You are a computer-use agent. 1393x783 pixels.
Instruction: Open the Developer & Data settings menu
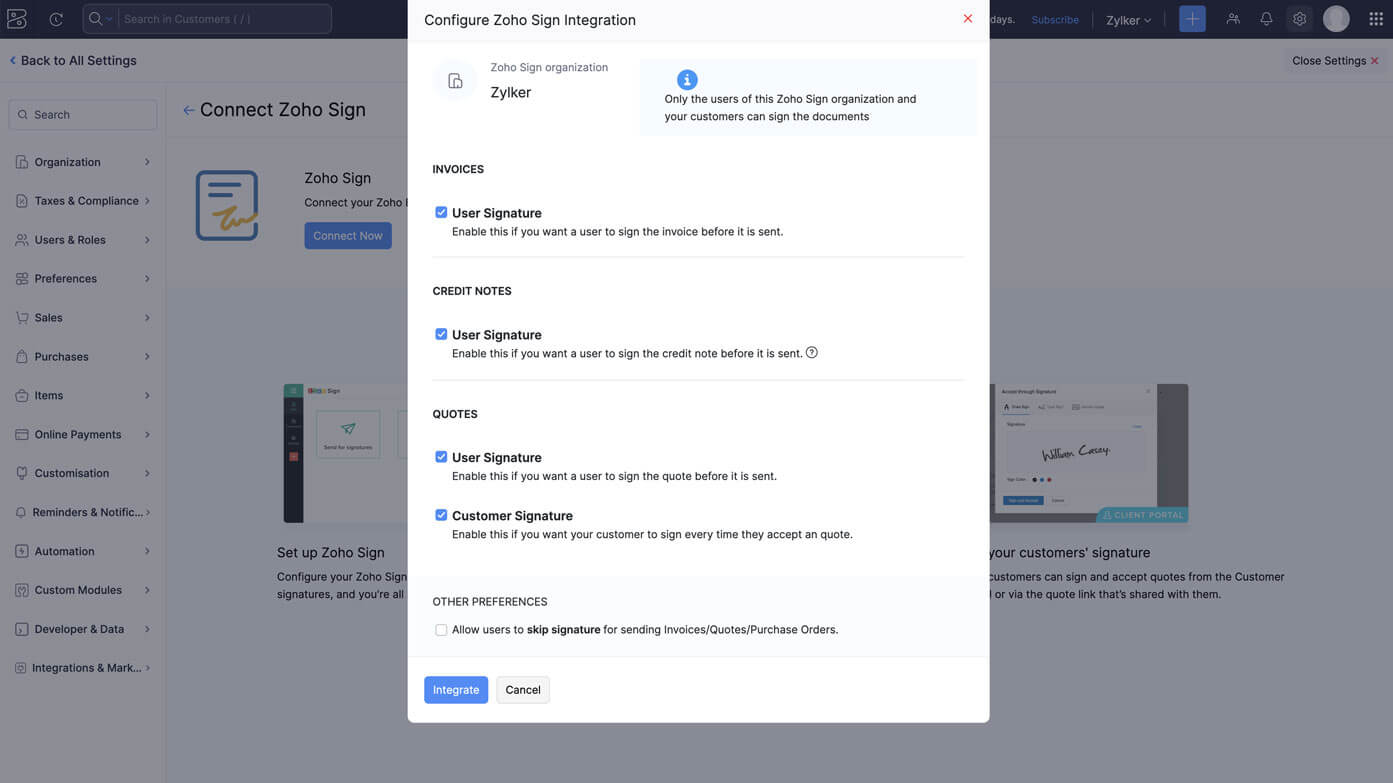83,629
